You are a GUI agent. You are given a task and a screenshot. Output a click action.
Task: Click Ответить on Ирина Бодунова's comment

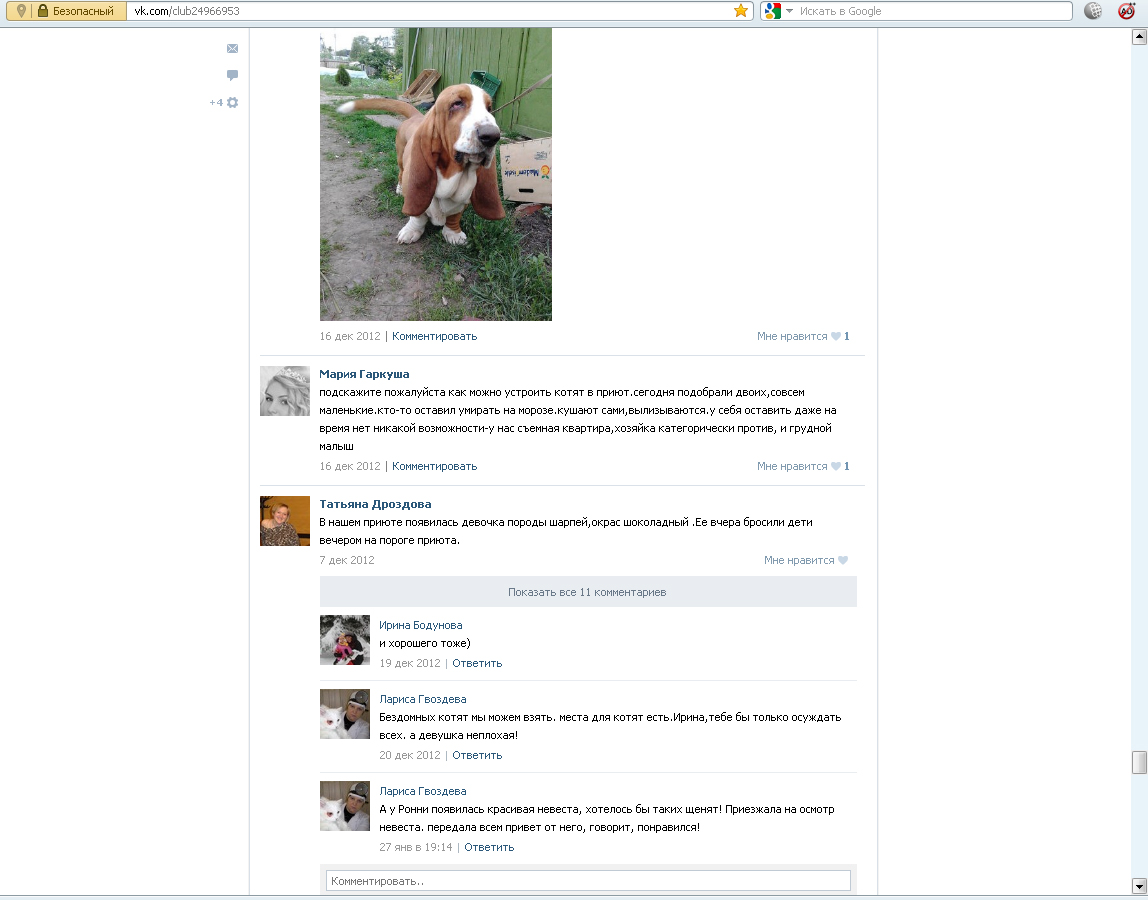click(x=477, y=663)
